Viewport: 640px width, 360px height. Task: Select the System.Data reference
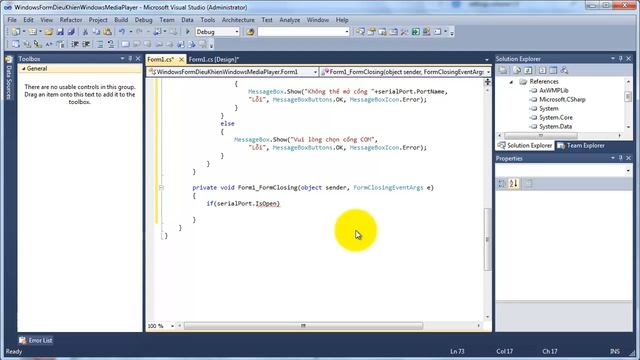556,127
